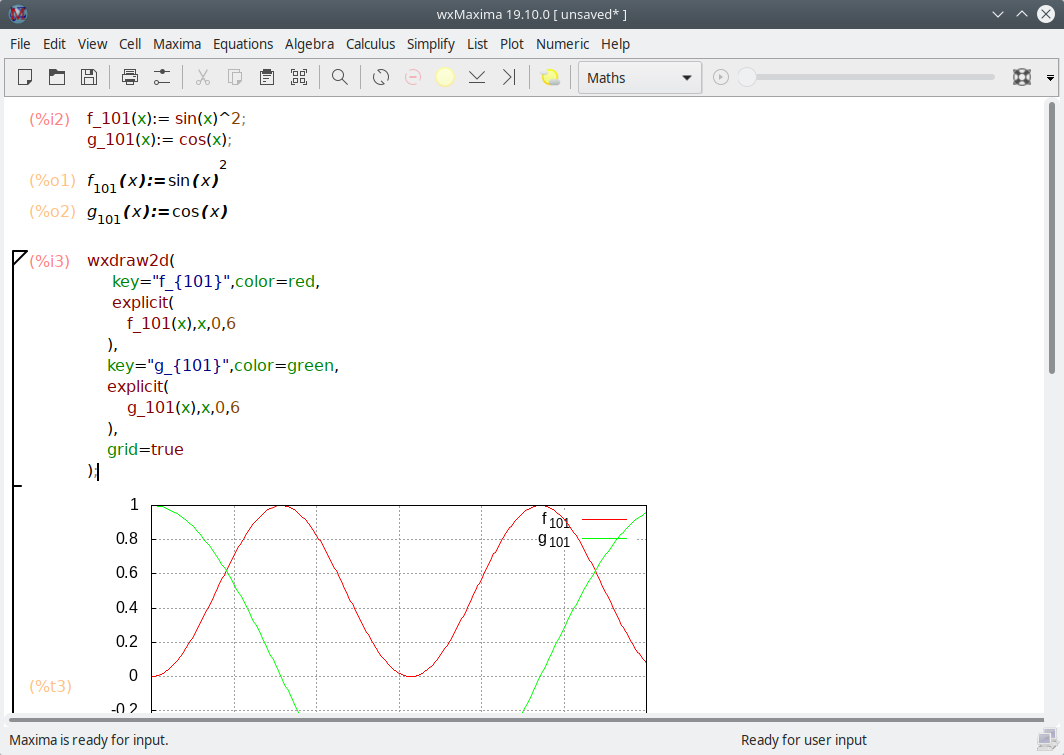
Task: Collapse the %i3 cell bracket triangle
Action: click(x=19, y=258)
